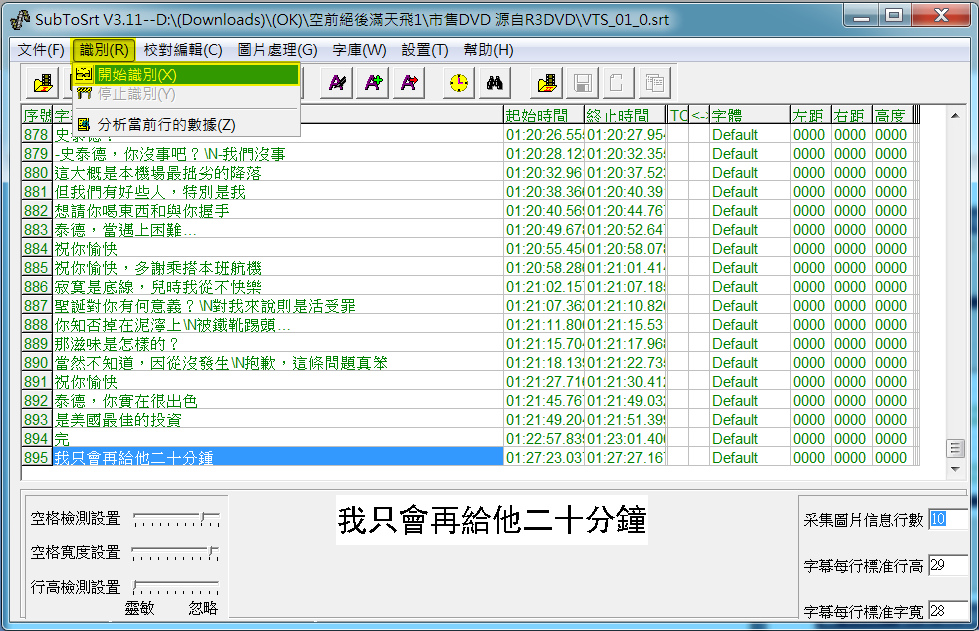
Task: Click the 采集圖片信息行數 input field
Action: pyautogui.click(x=947, y=519)
